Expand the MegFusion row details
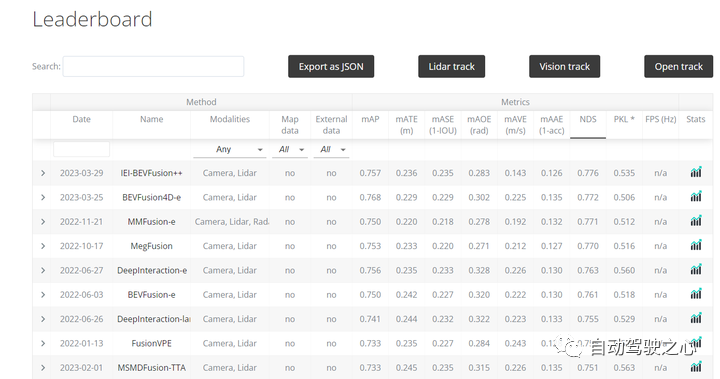720x379 pixels. (43, 246)
